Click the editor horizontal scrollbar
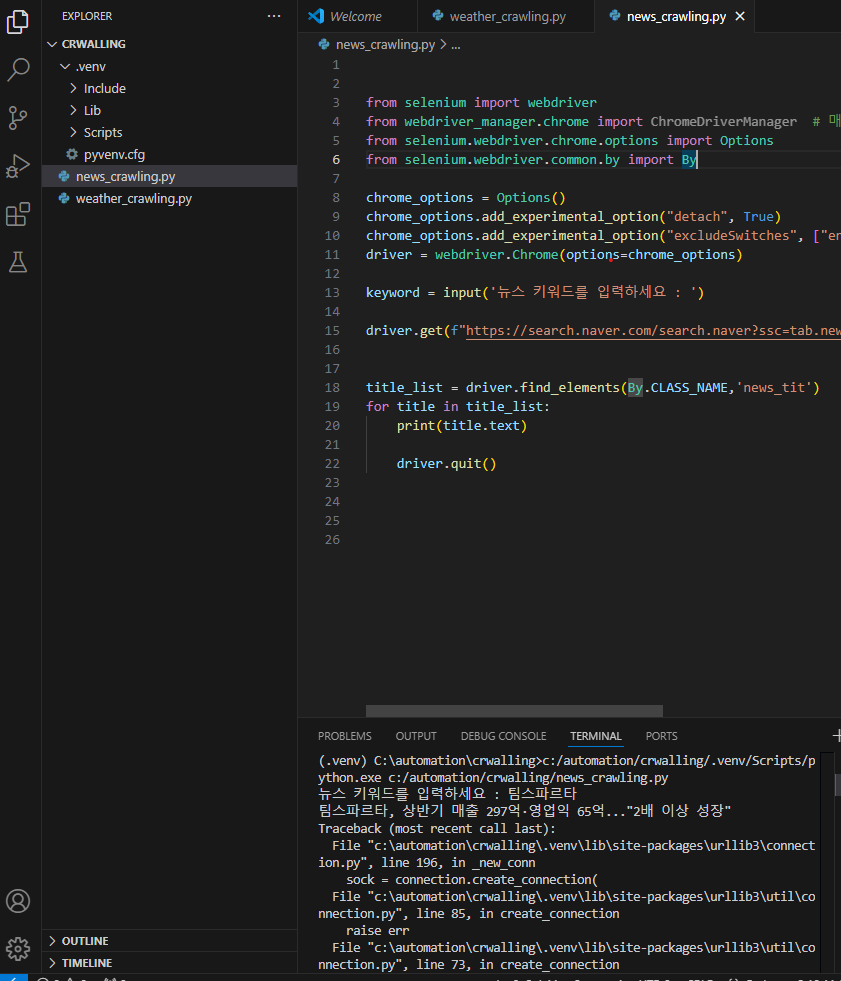841x981 pixels. pyautogui.click(x=514, y=711)
